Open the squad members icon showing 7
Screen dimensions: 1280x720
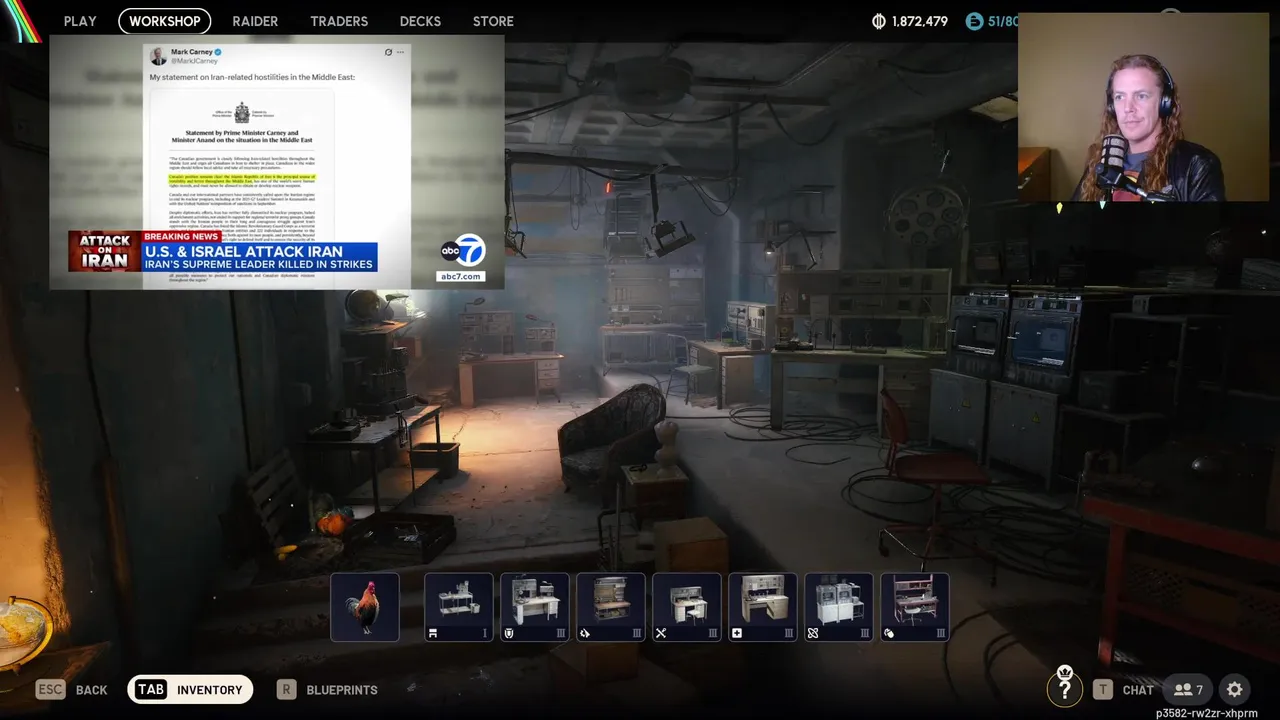pyautogui.click(x=1189, y=690)
